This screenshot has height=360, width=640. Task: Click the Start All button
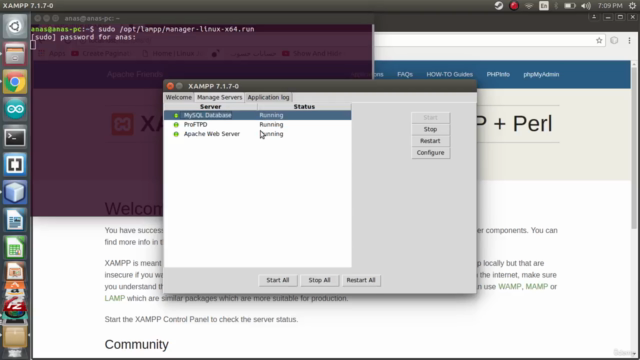coord(278,280)
